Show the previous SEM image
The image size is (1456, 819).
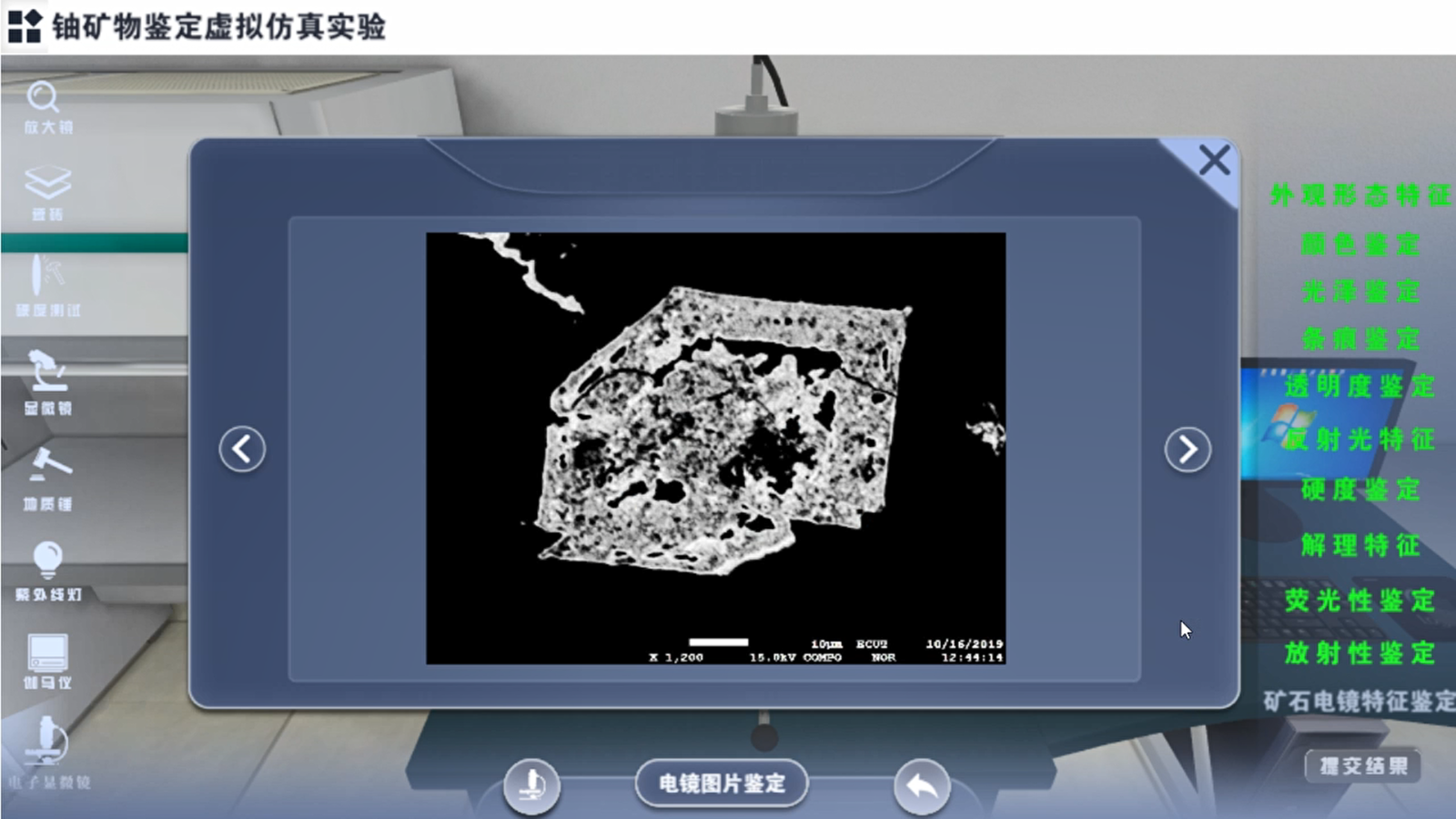click(x=242, y=449)
